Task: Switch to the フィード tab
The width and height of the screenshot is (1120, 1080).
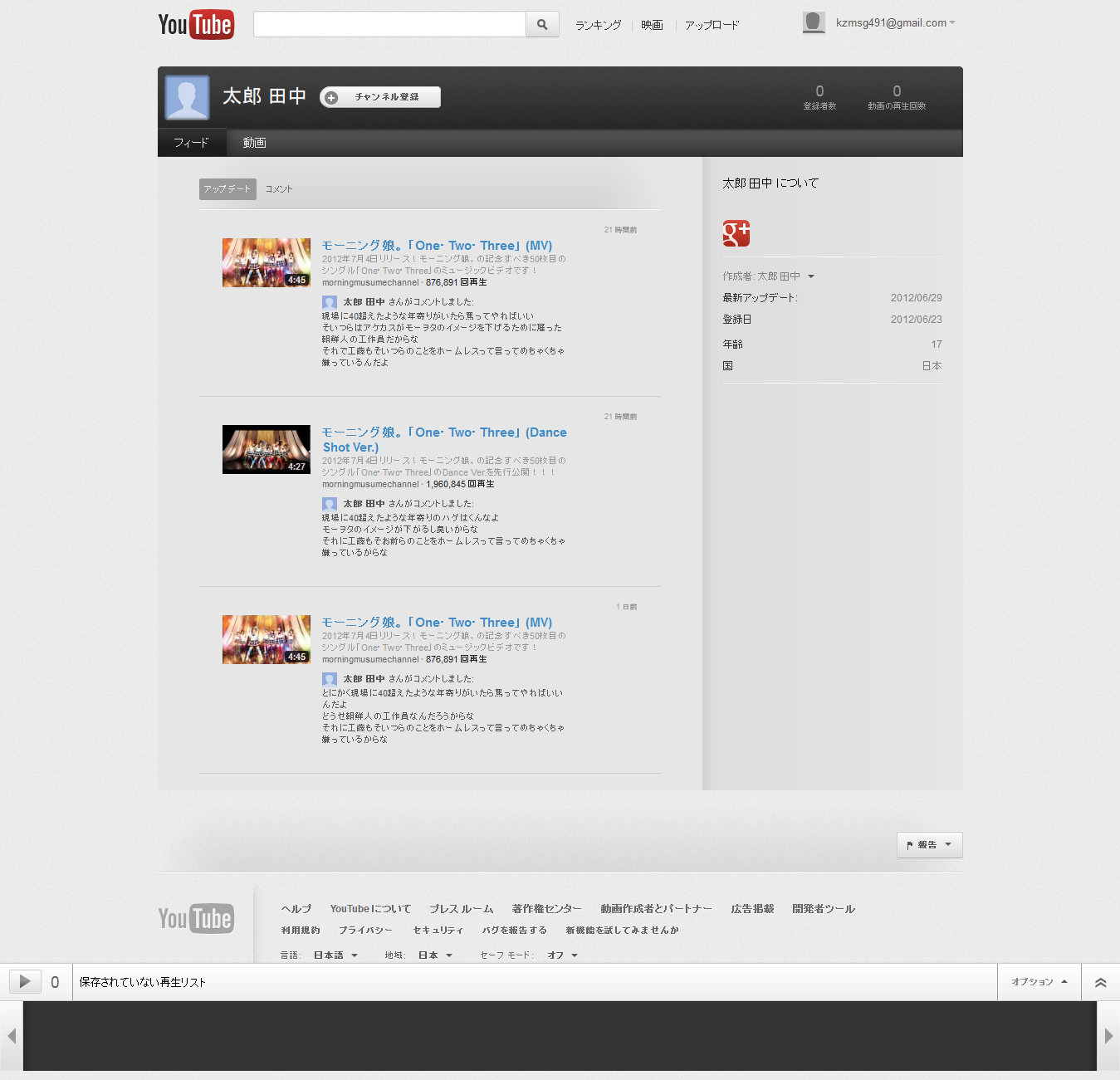Action: (191, 143)
